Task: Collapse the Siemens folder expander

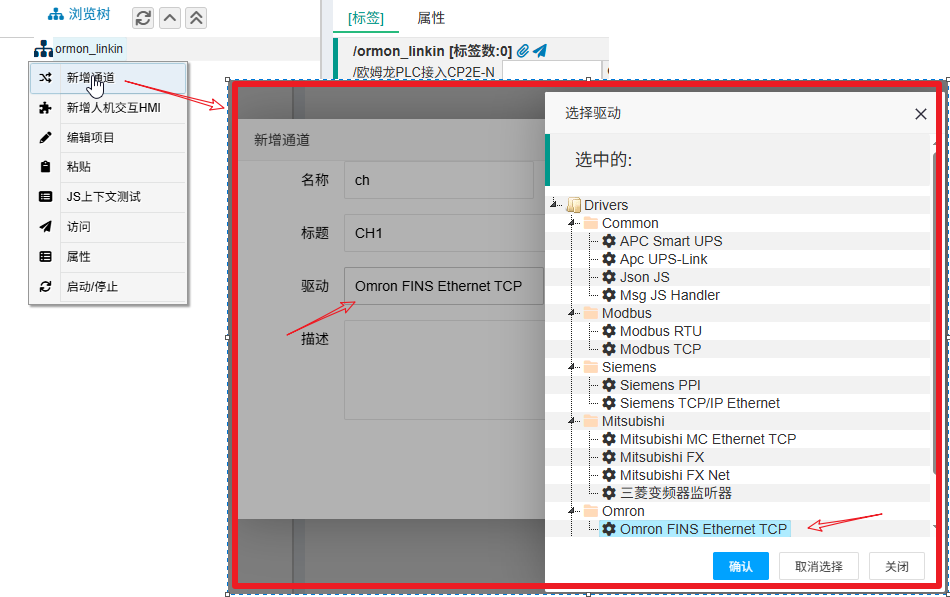Action: pyautogui.click(x=573, y=367)
